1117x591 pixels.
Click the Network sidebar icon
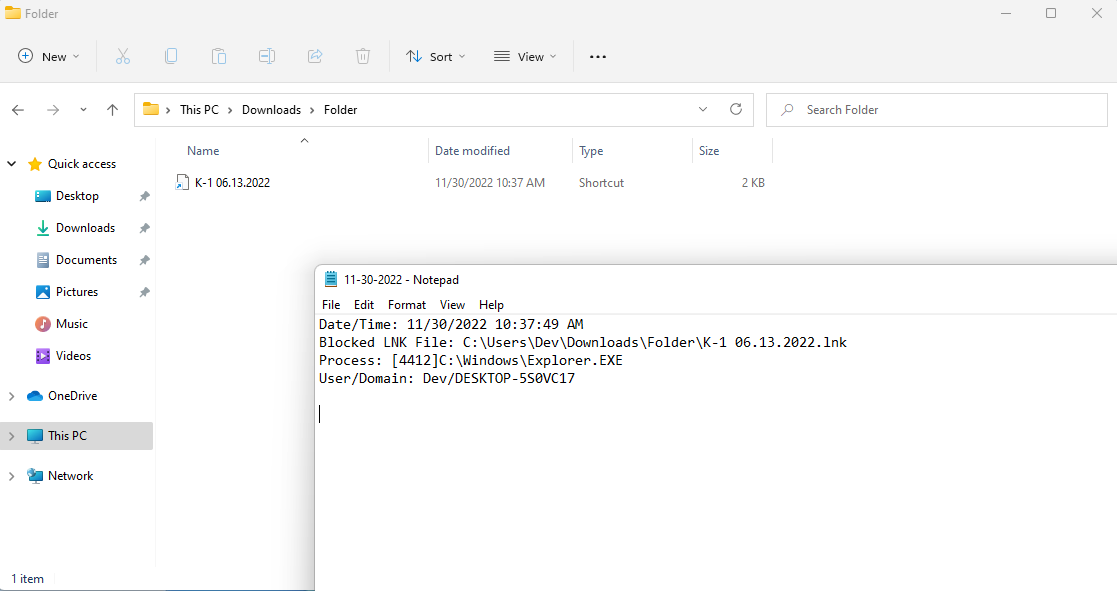[x=35, y=476]
